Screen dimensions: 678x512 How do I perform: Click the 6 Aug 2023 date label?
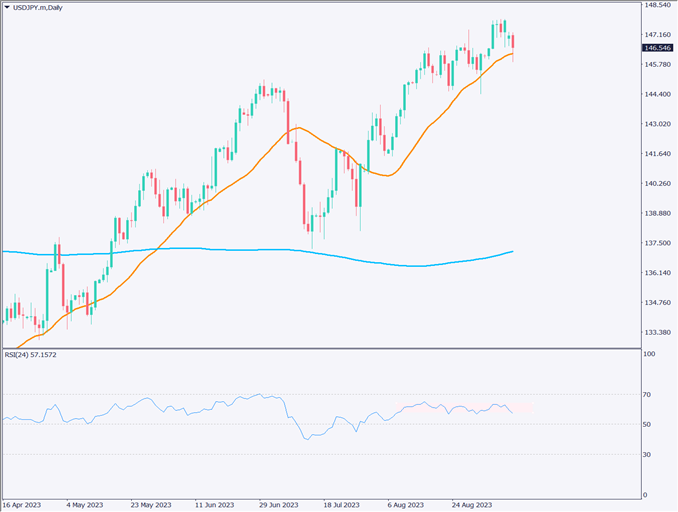click(404, 505)
